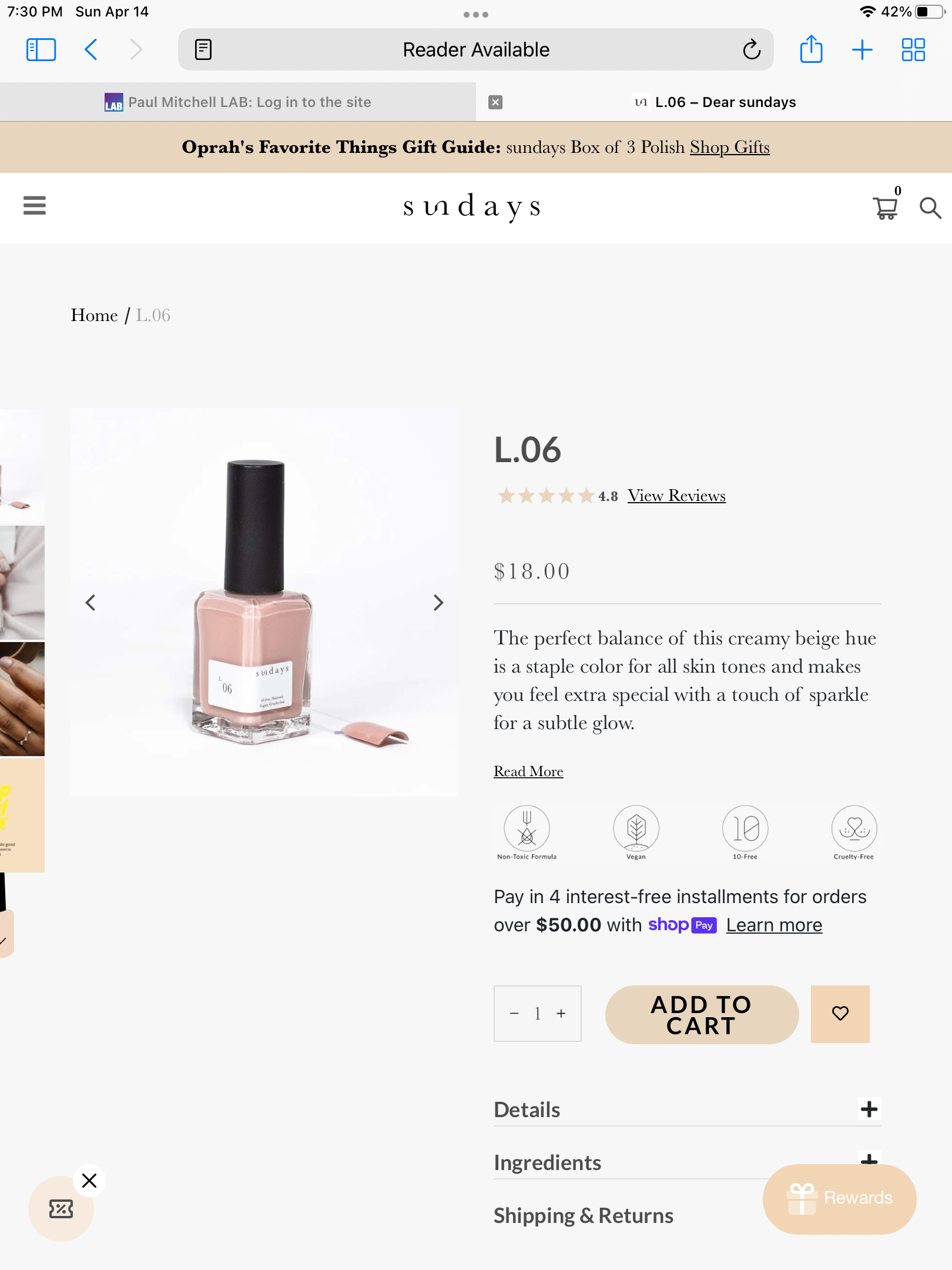Increase quantity with the plus sign

point(561,1014)
